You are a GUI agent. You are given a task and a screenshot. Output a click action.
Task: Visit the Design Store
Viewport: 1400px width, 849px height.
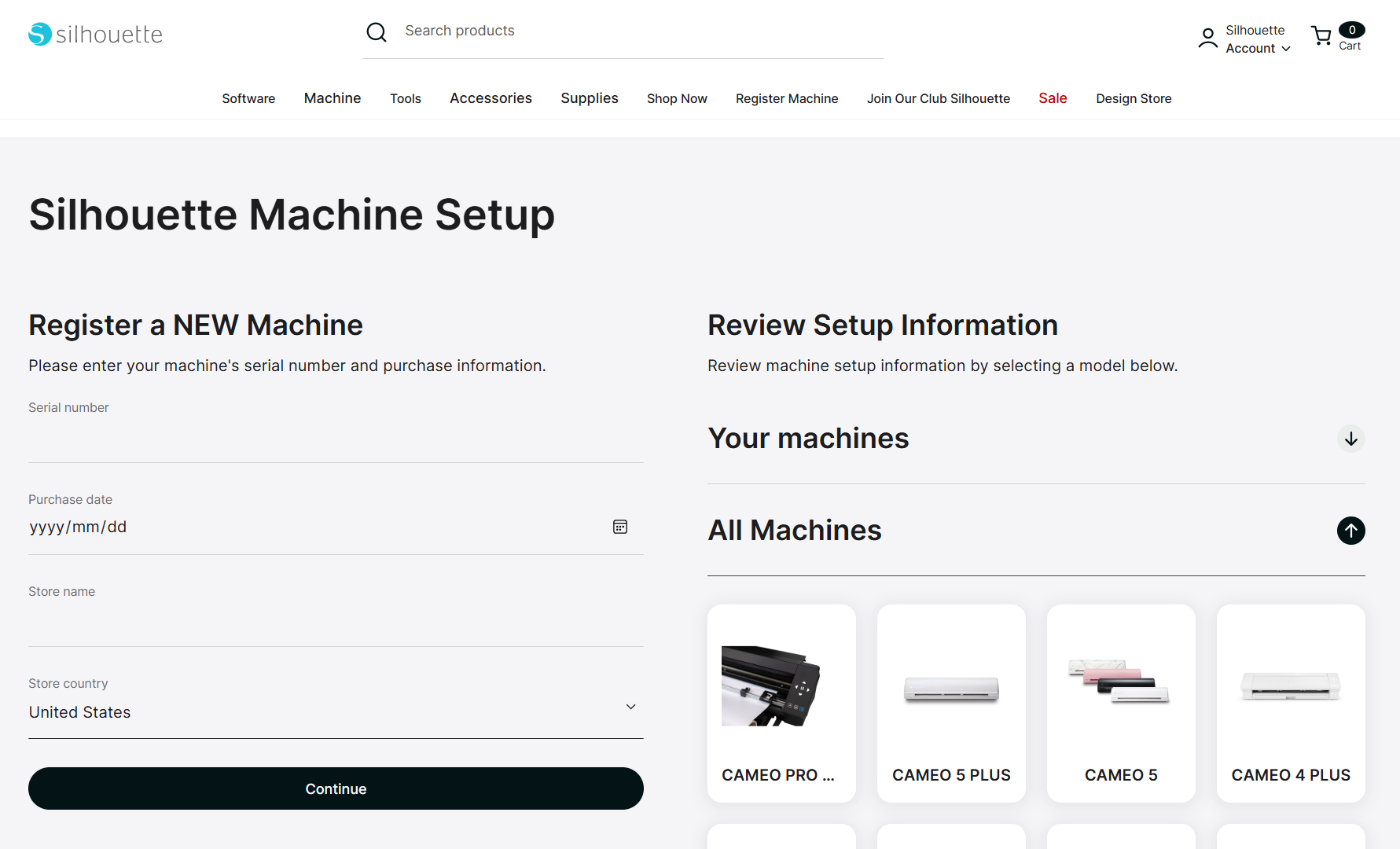coord(1134,98)
